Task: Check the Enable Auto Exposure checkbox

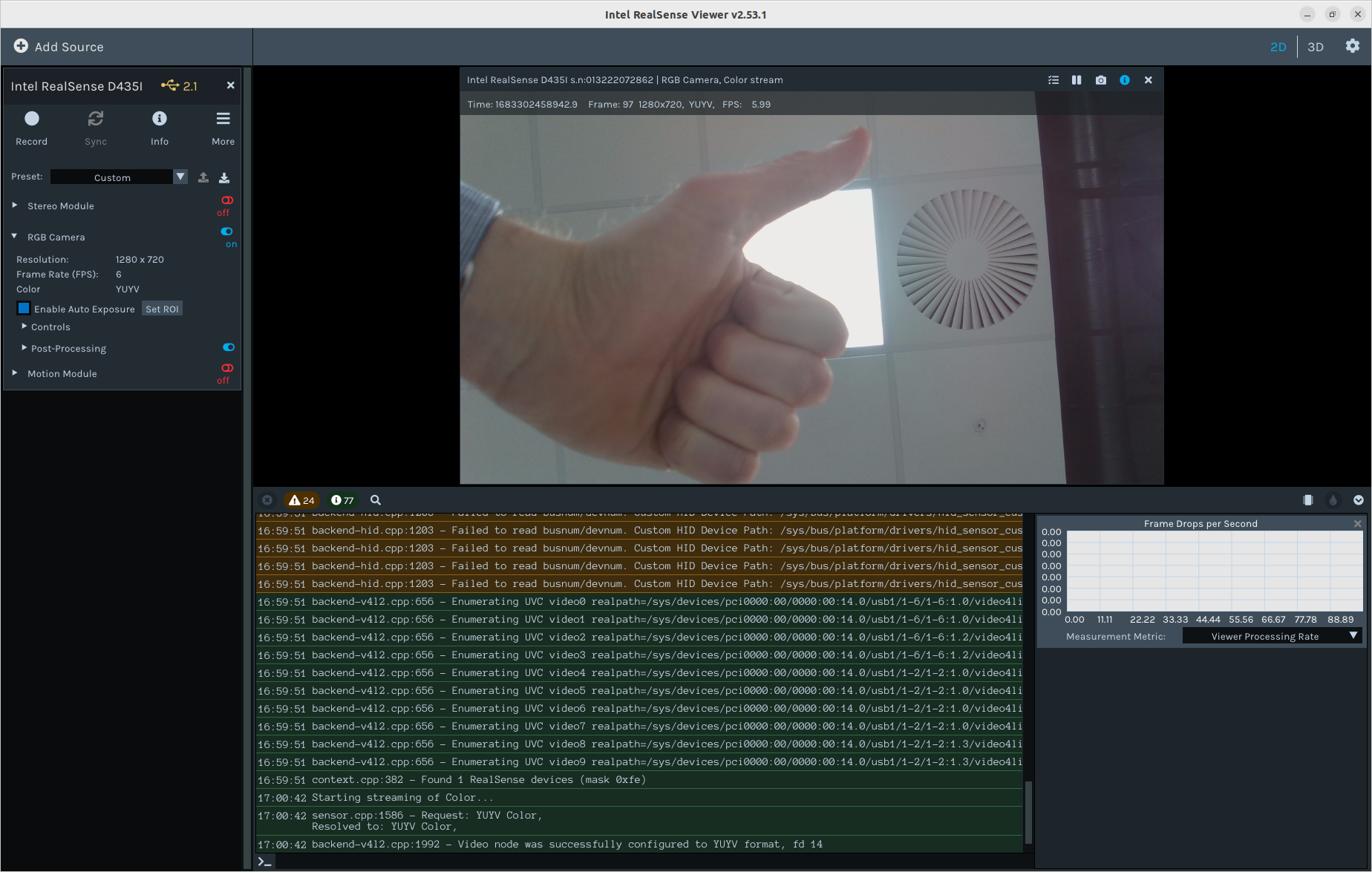Action: click(x=23, y=308)
